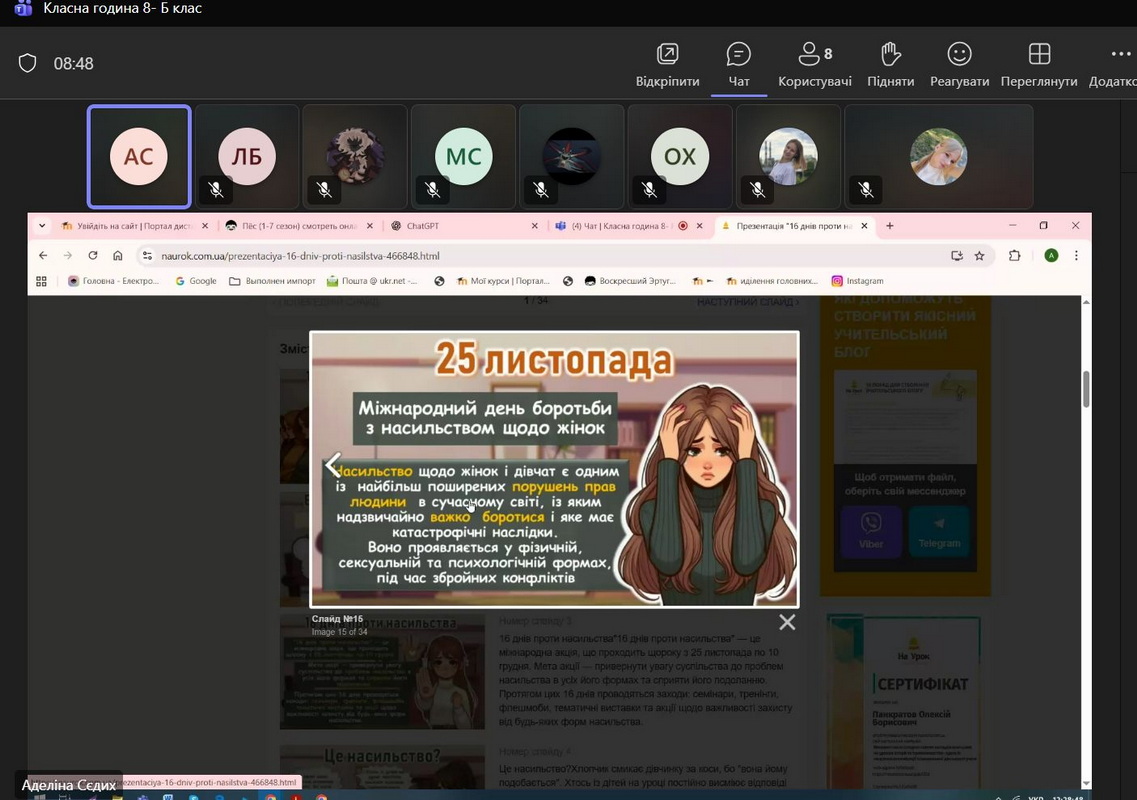
Task: Select the АС participant tile
Action: tap(139, 156)
